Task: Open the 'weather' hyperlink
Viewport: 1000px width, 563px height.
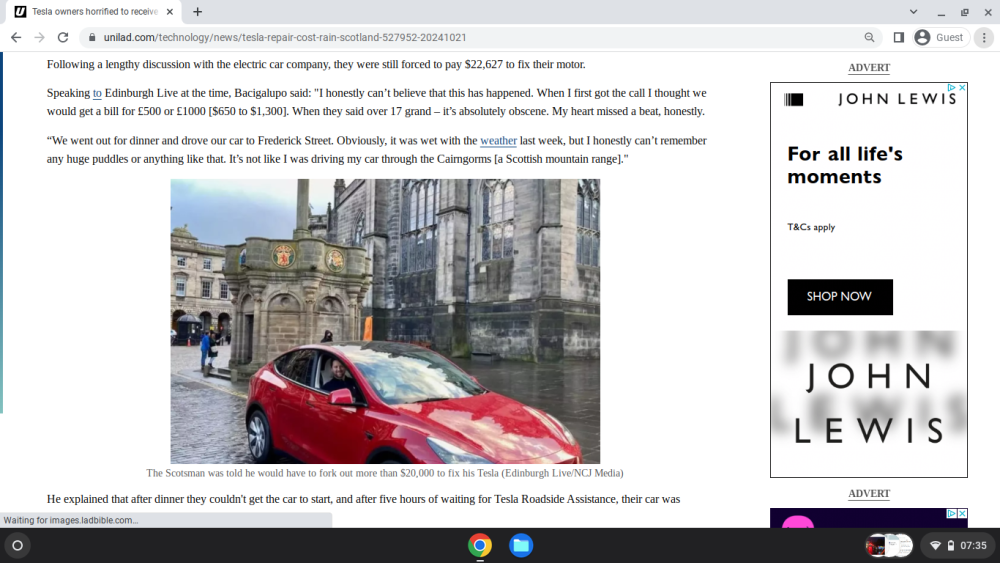Action: [498, 141]
